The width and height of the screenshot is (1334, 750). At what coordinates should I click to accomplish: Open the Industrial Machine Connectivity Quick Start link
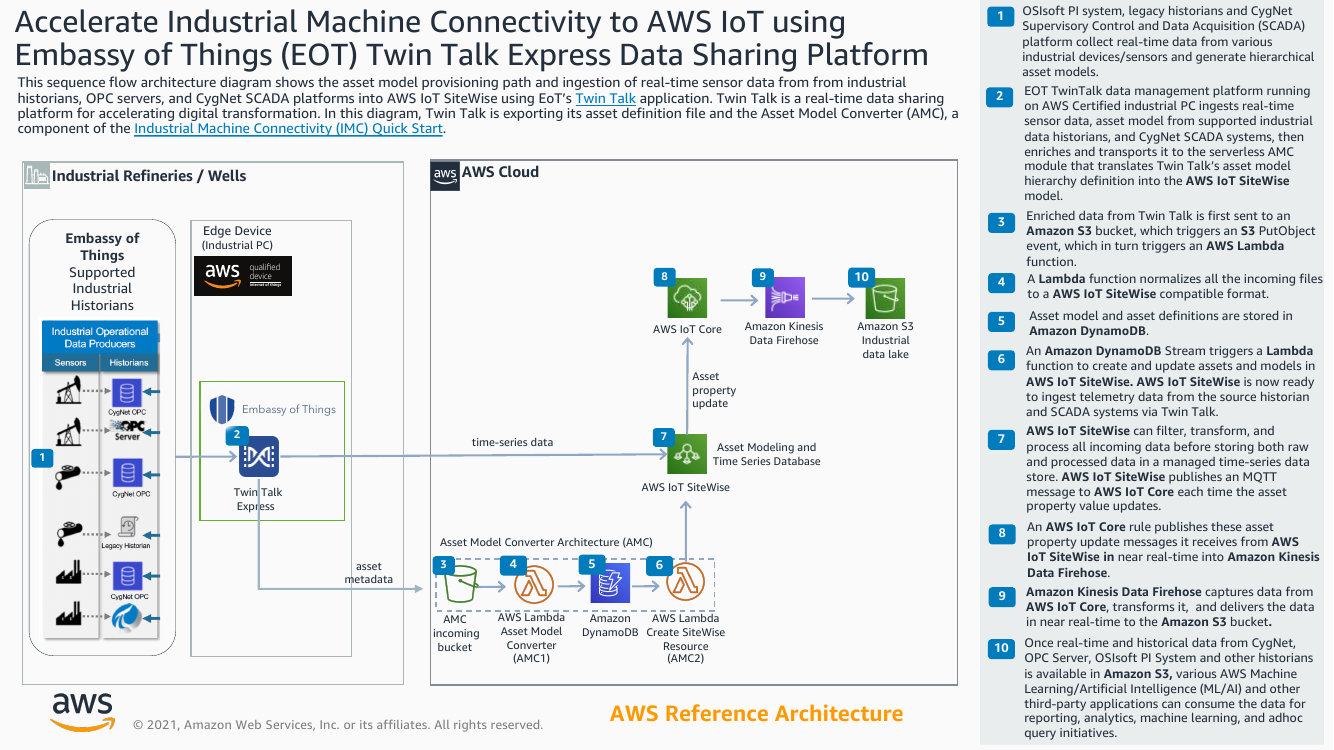click(x=288, y=128)
